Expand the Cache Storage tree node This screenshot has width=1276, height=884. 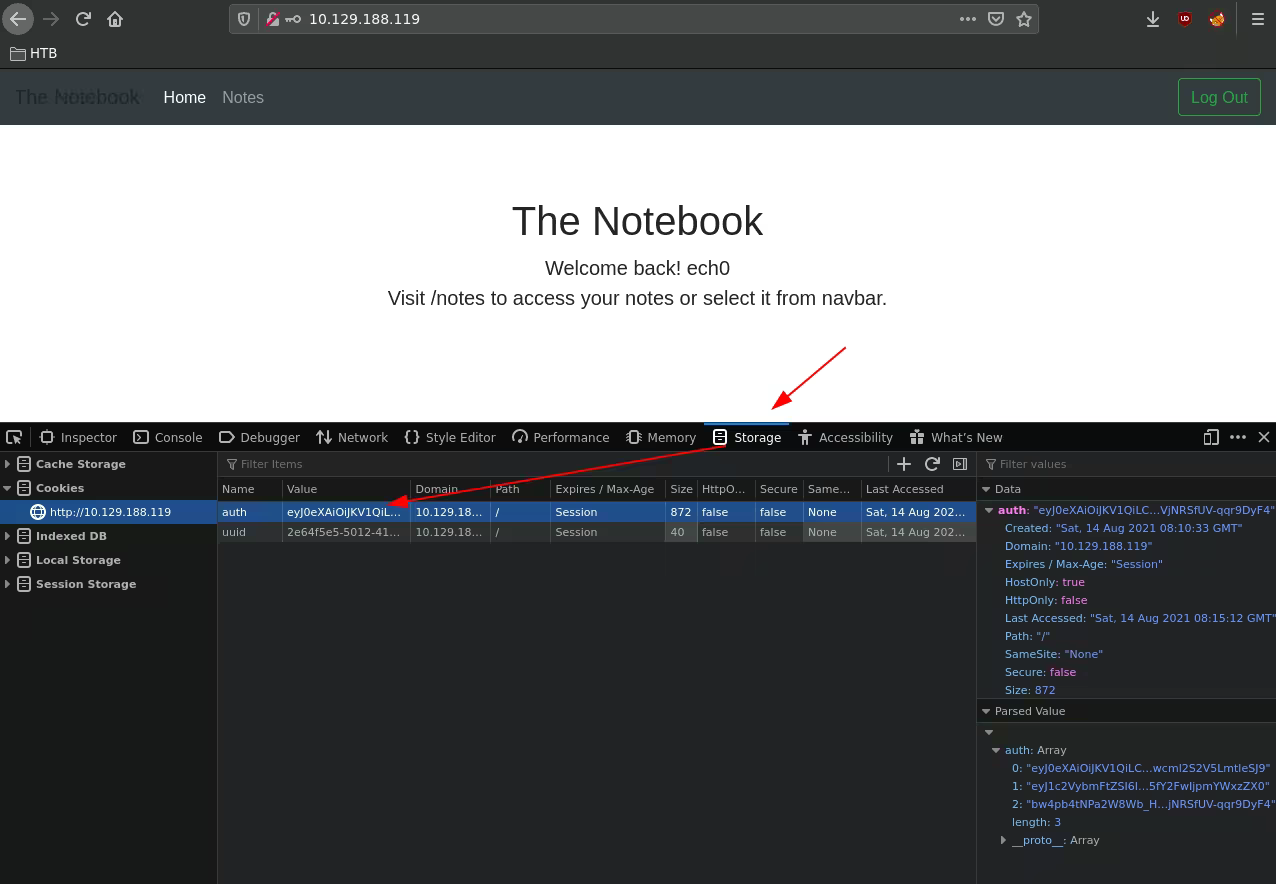[8, 464]
